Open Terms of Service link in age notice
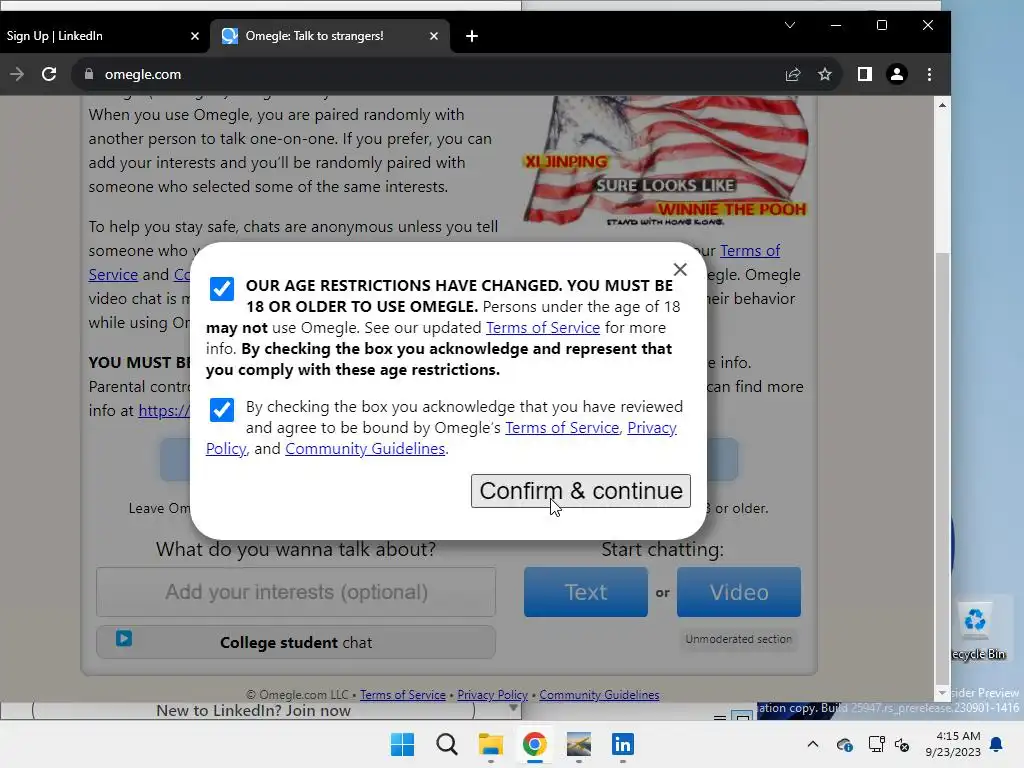 [543, 327]
